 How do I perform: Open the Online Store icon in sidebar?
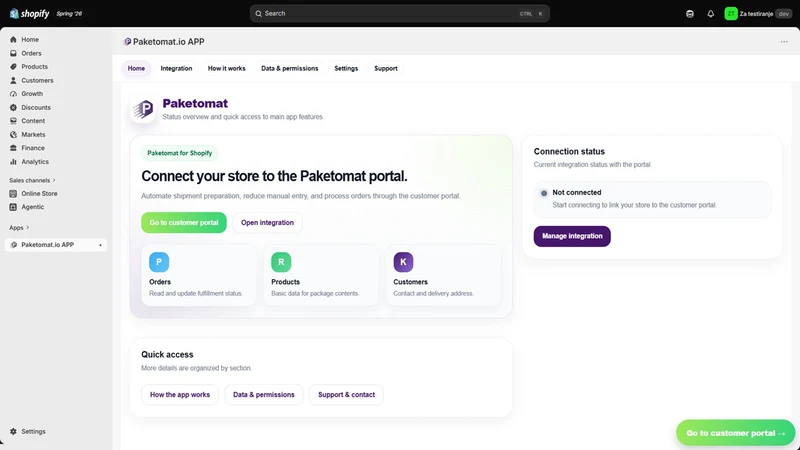pyautogui.click(x=13, y=193)
